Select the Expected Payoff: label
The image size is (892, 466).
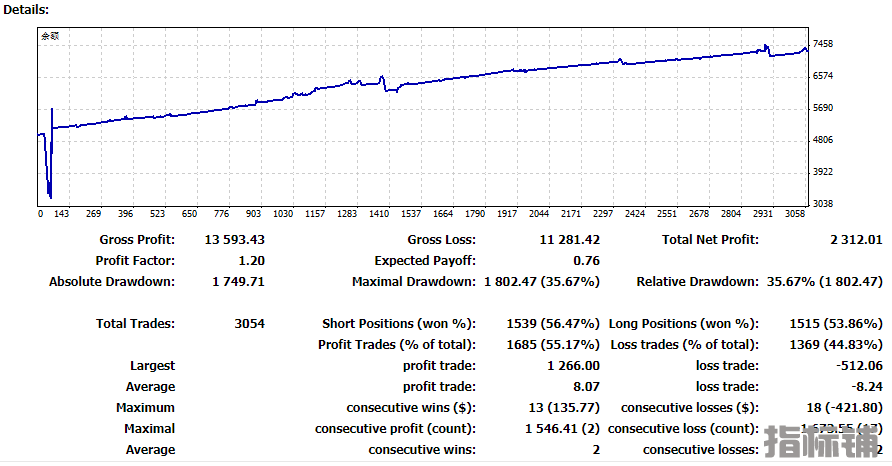coord(425,261)
